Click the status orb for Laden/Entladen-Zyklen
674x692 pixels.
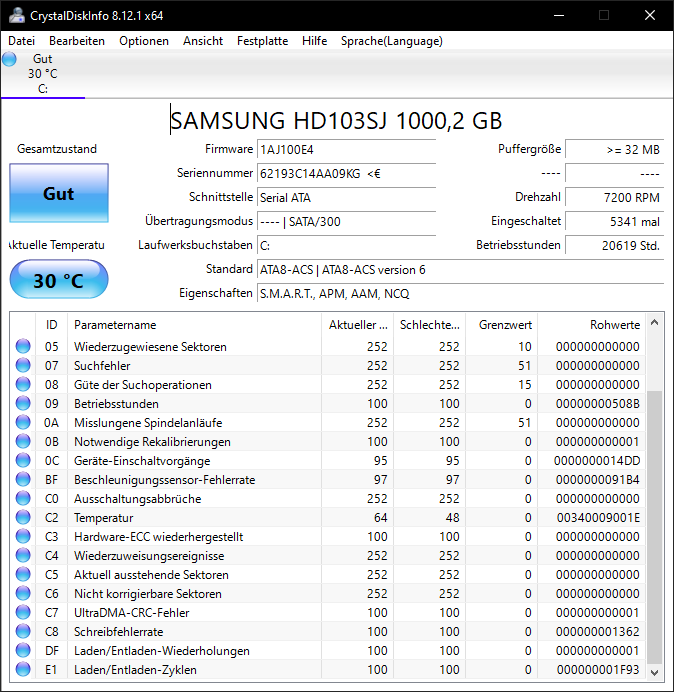[x=23, y=669]
